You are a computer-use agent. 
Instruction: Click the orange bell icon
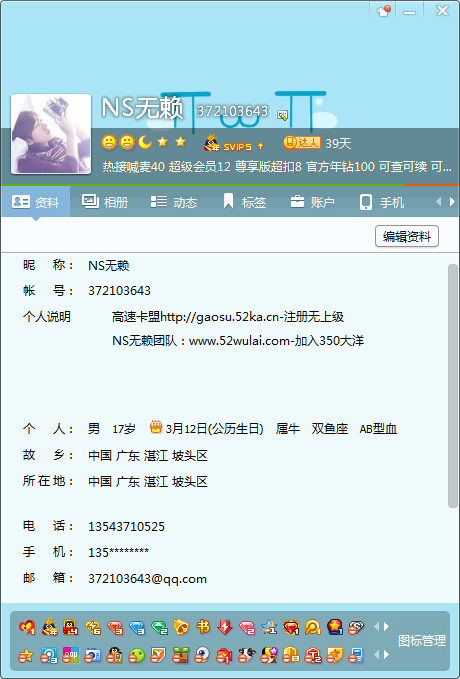(181, 627)
